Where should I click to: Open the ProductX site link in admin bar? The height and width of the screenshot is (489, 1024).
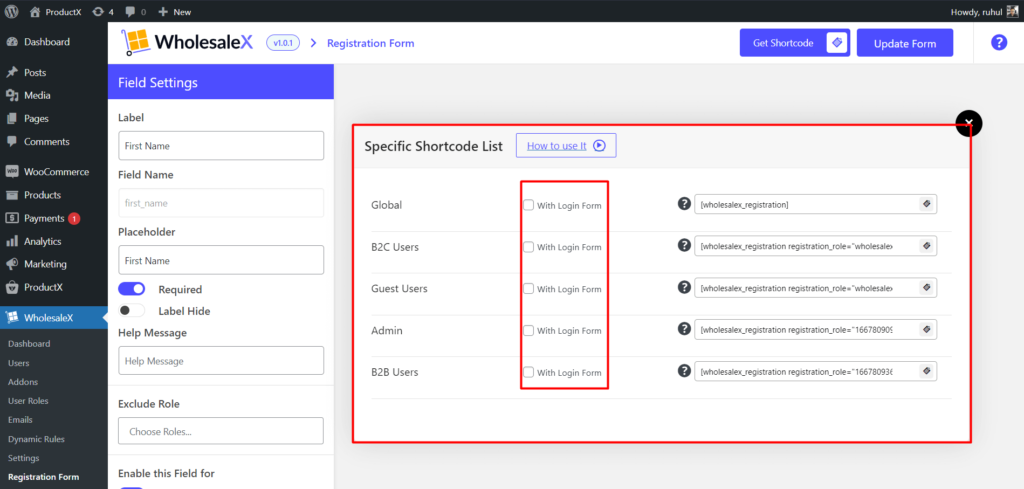pyautogui.click(x=56, y=12)
